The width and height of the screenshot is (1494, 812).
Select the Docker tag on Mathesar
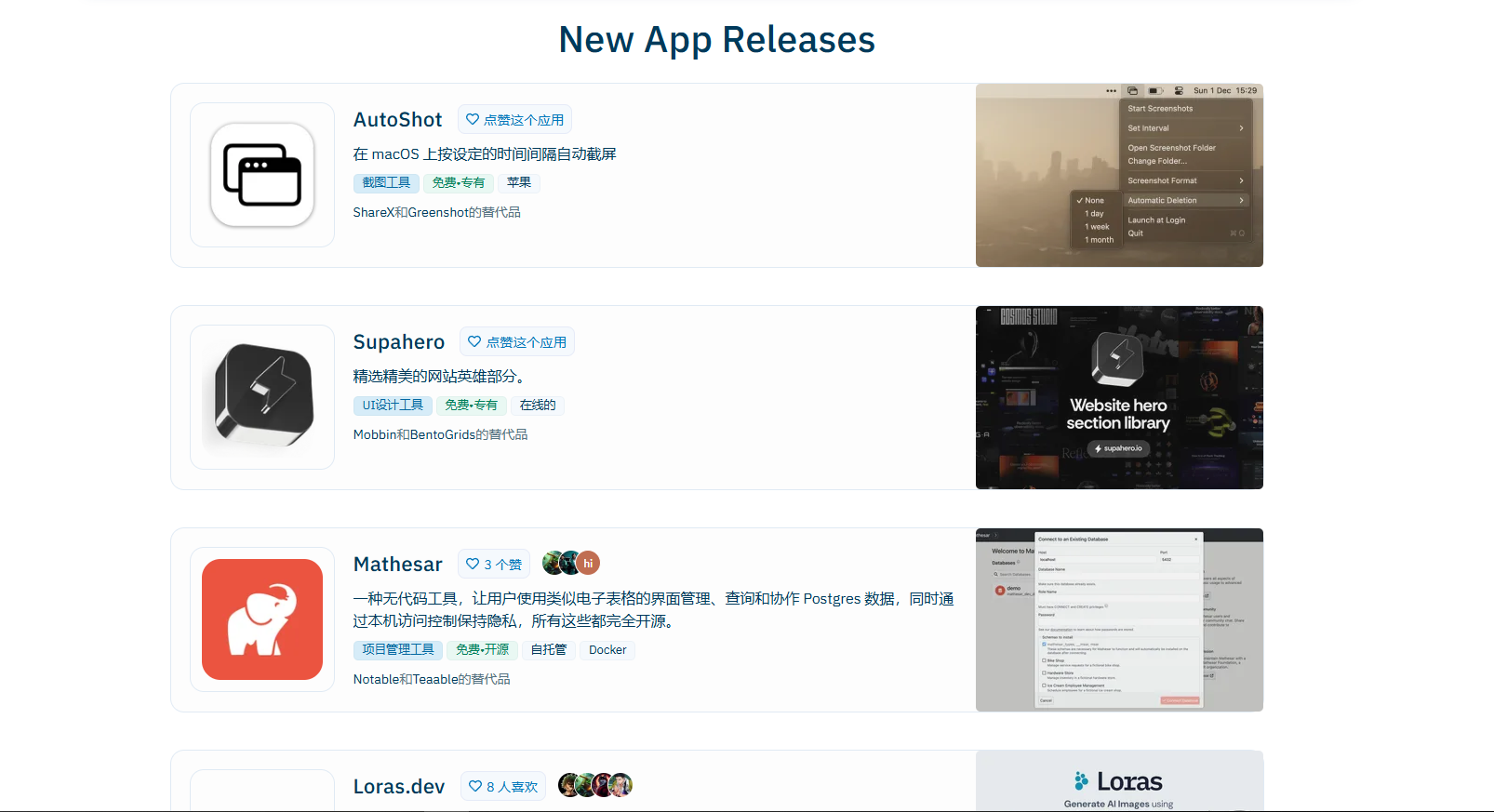(607, 650)
